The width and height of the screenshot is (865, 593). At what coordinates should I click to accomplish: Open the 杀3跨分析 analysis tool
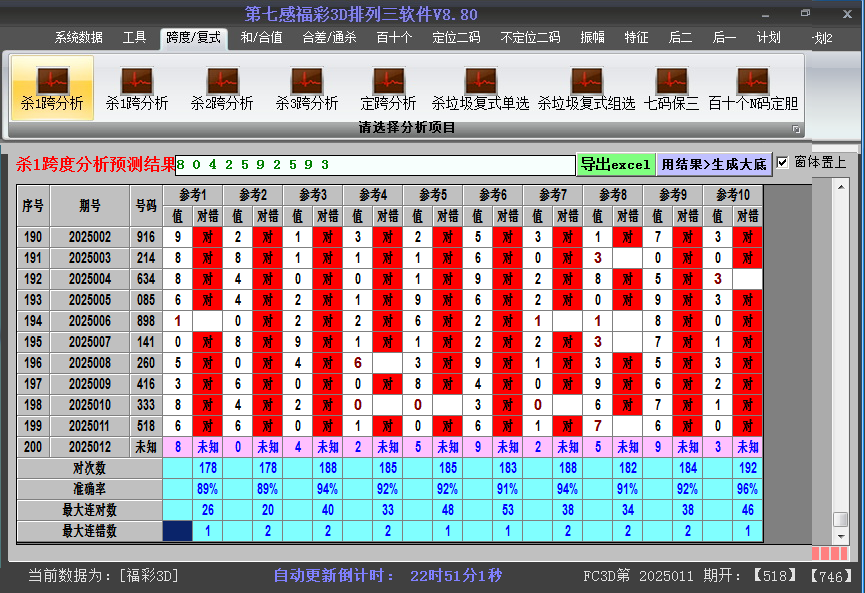click(x=307, y=88)
